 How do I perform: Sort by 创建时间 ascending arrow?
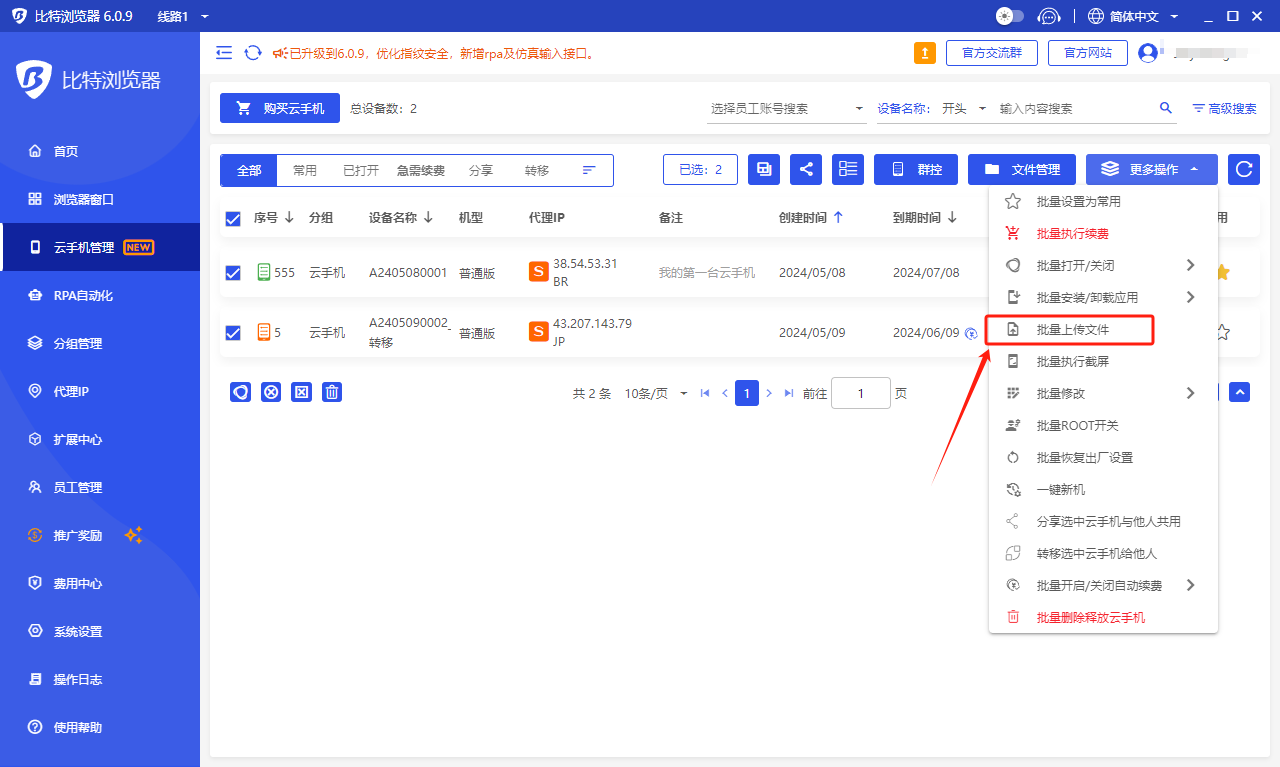tap(838, 217)
